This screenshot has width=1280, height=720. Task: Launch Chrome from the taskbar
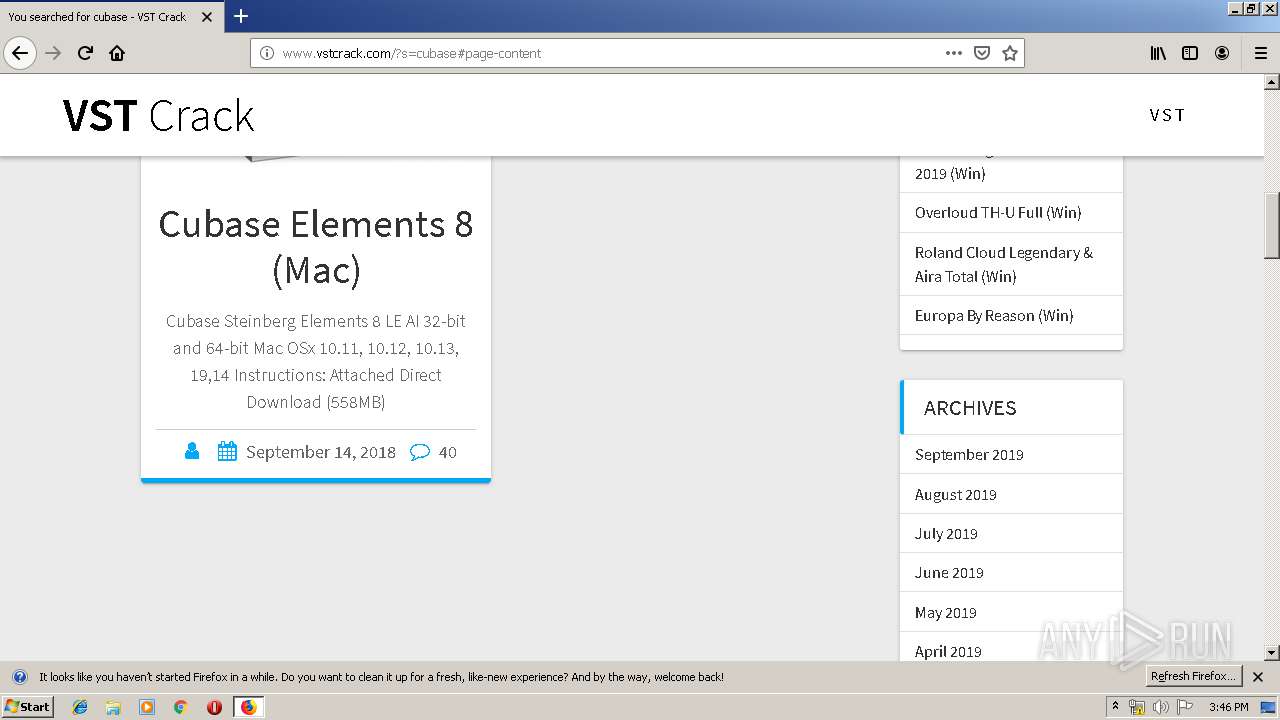pos(180,707)
